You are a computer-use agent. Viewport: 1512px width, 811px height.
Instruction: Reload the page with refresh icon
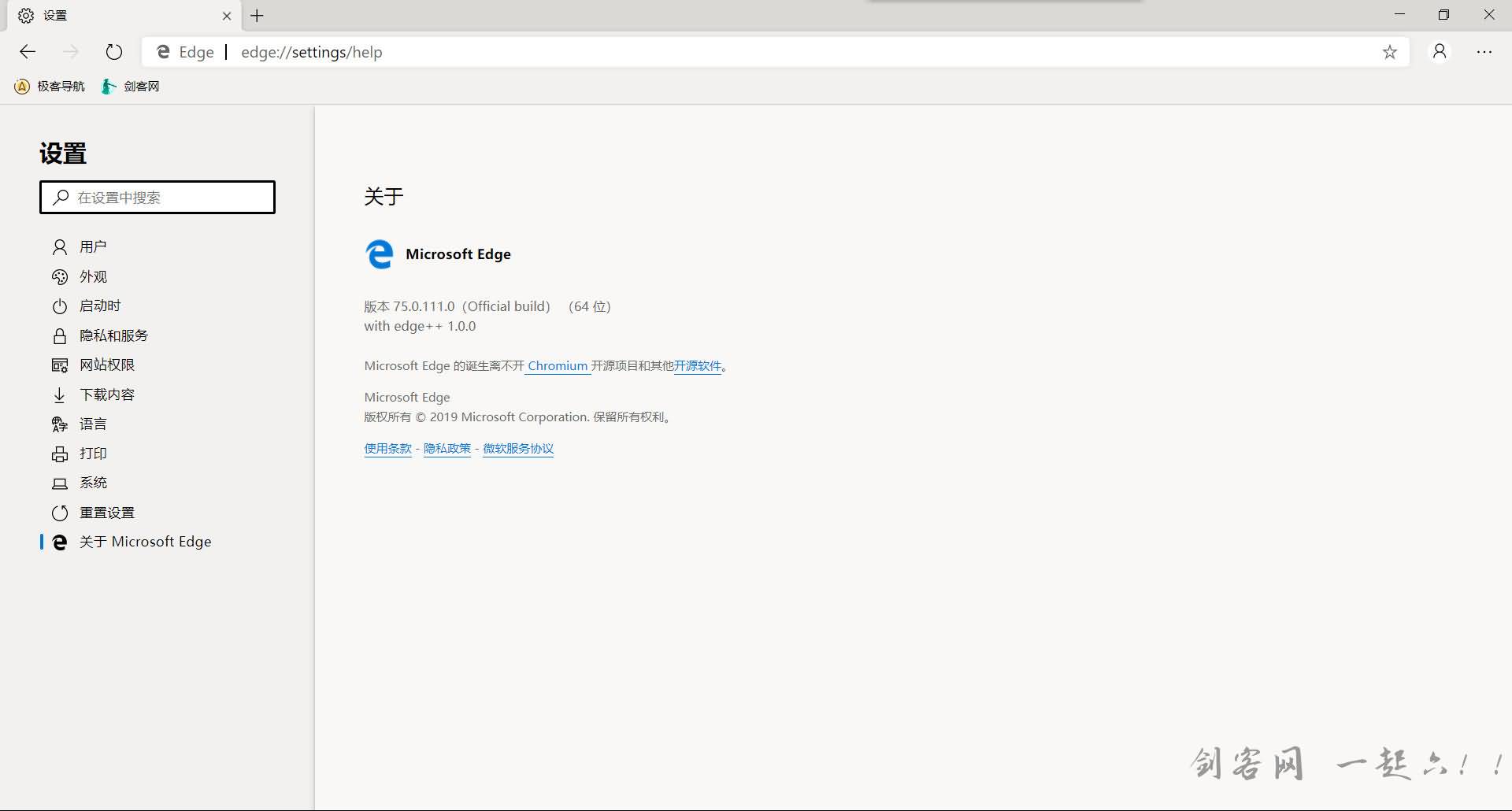coord(114,52)
